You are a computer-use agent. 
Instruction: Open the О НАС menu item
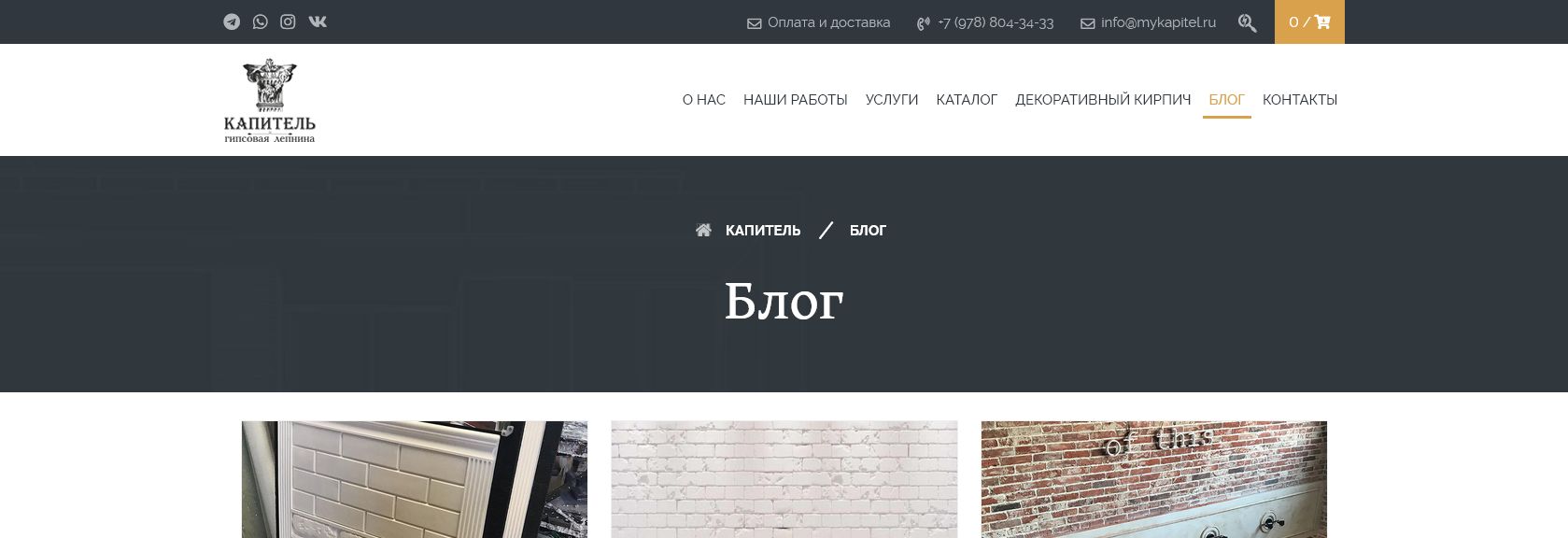point(704,100)
